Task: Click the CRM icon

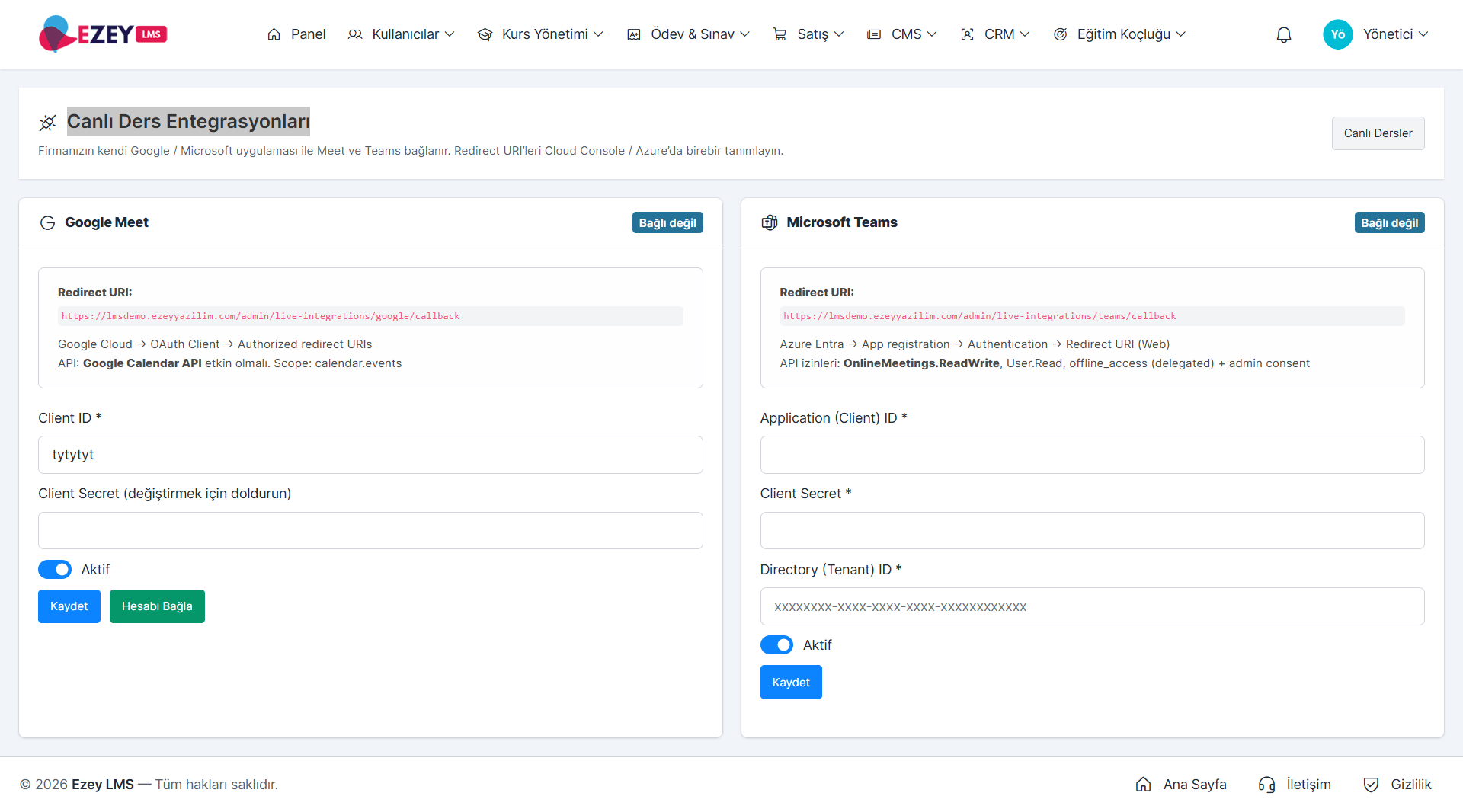Action: (x=967, y=34)
